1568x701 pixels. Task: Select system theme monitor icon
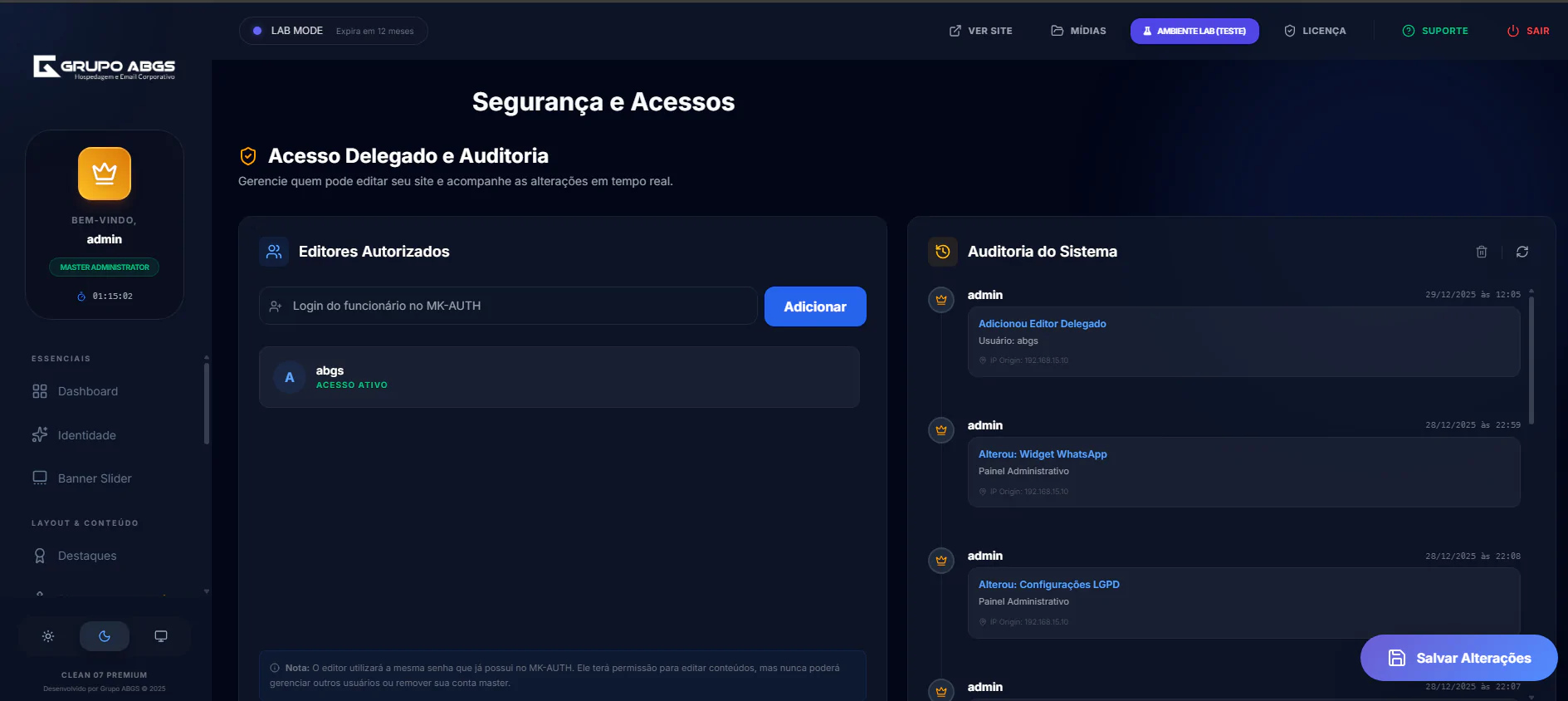pyautogui.click(x=161, y=636)
